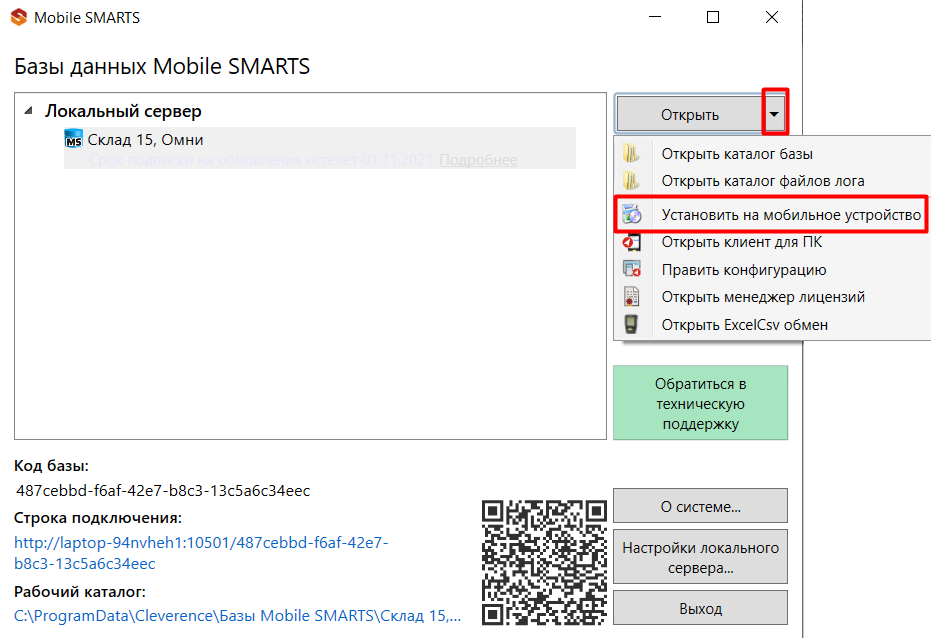Click the Код базы: label
931x638 pixels.
[x=51, y=466]
